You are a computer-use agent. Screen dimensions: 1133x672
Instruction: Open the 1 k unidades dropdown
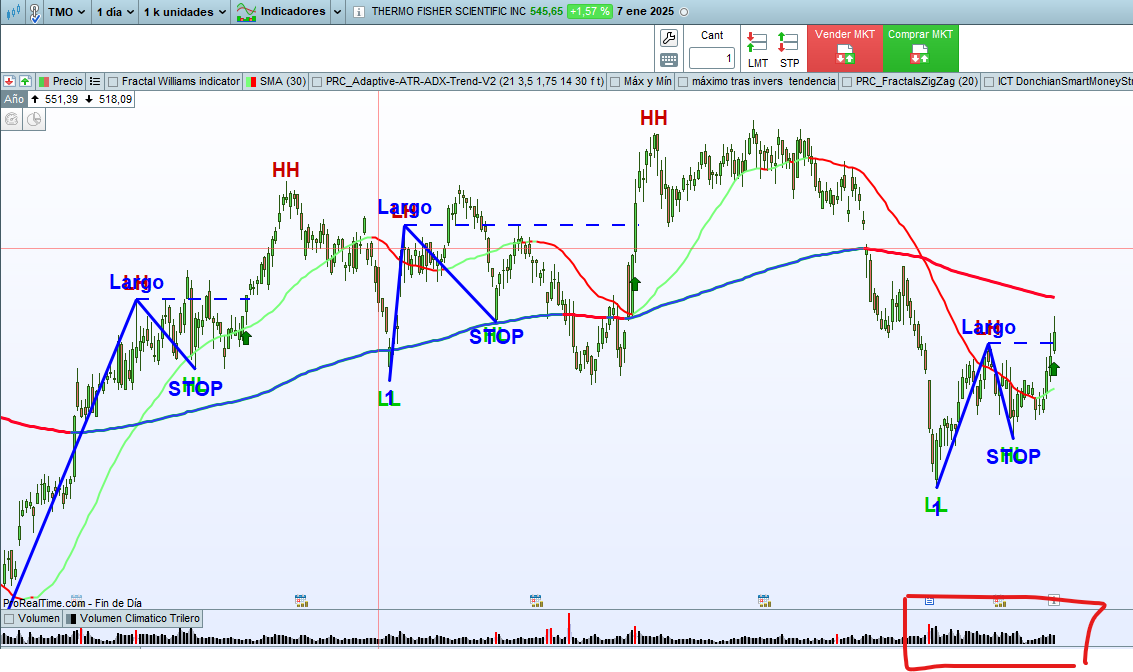[x=184, y=12]
